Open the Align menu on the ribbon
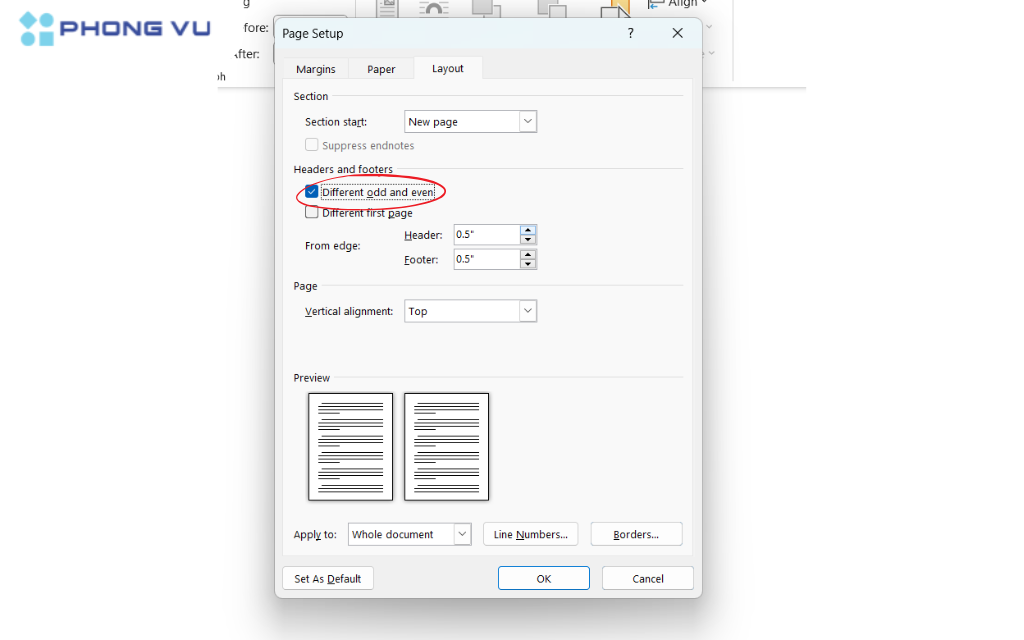This screenshot has width=1024, height=640. 677,4
